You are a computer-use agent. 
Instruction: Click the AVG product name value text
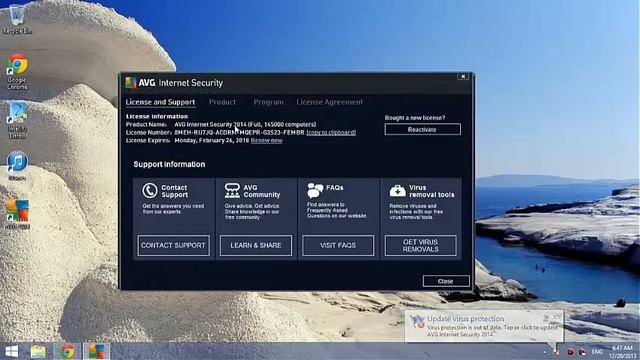pos(245,124)
